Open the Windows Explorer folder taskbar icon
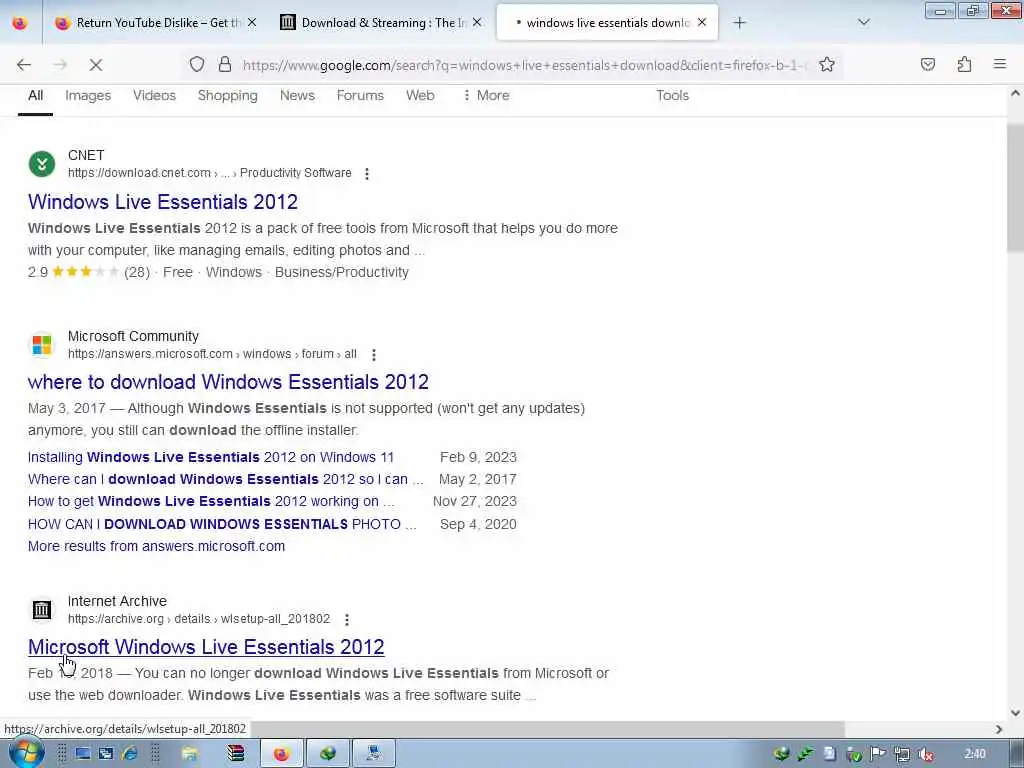 click(x=190, y=754)
